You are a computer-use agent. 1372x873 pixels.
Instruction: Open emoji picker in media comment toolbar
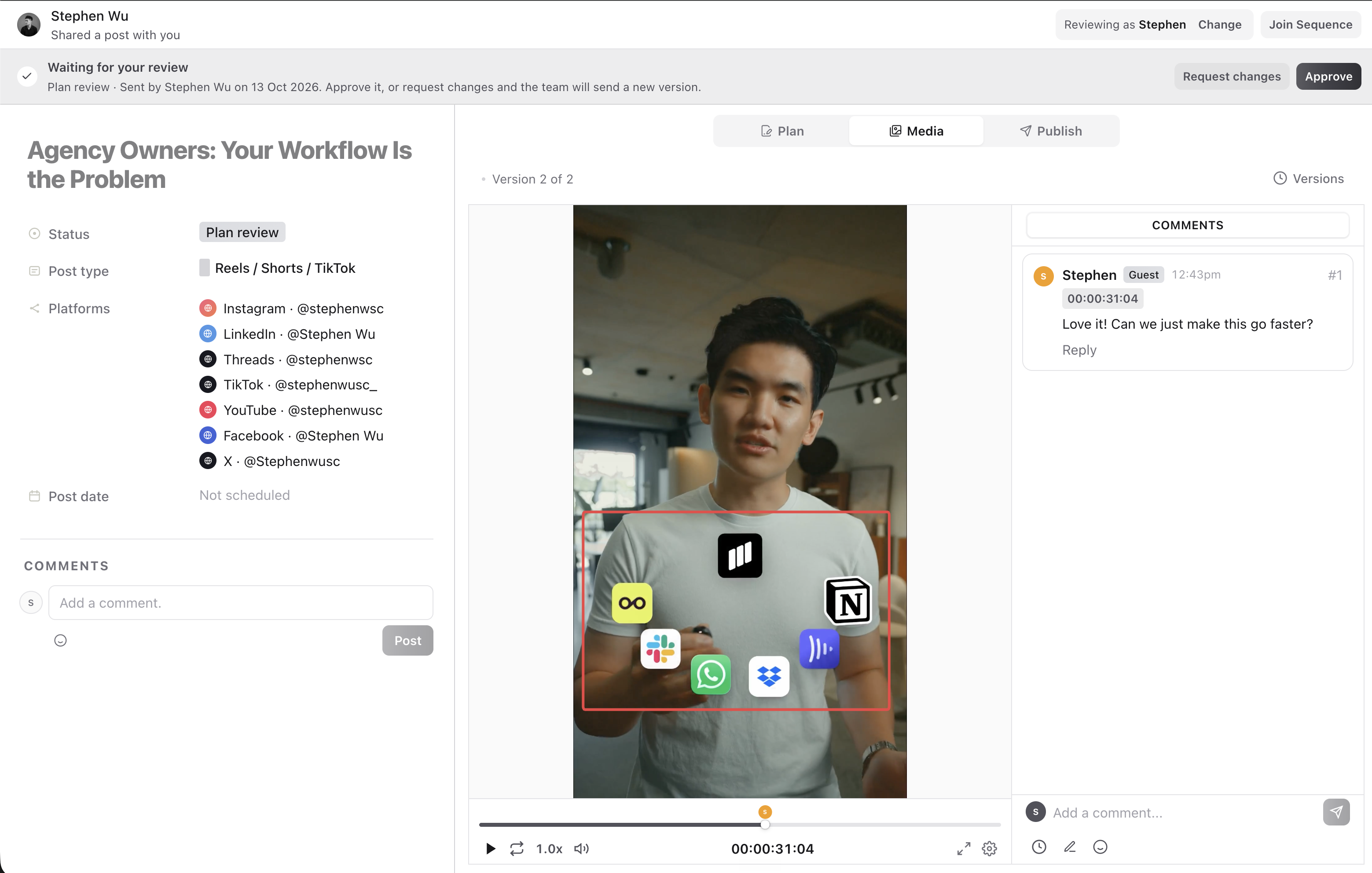click(x=1100, y=847)
